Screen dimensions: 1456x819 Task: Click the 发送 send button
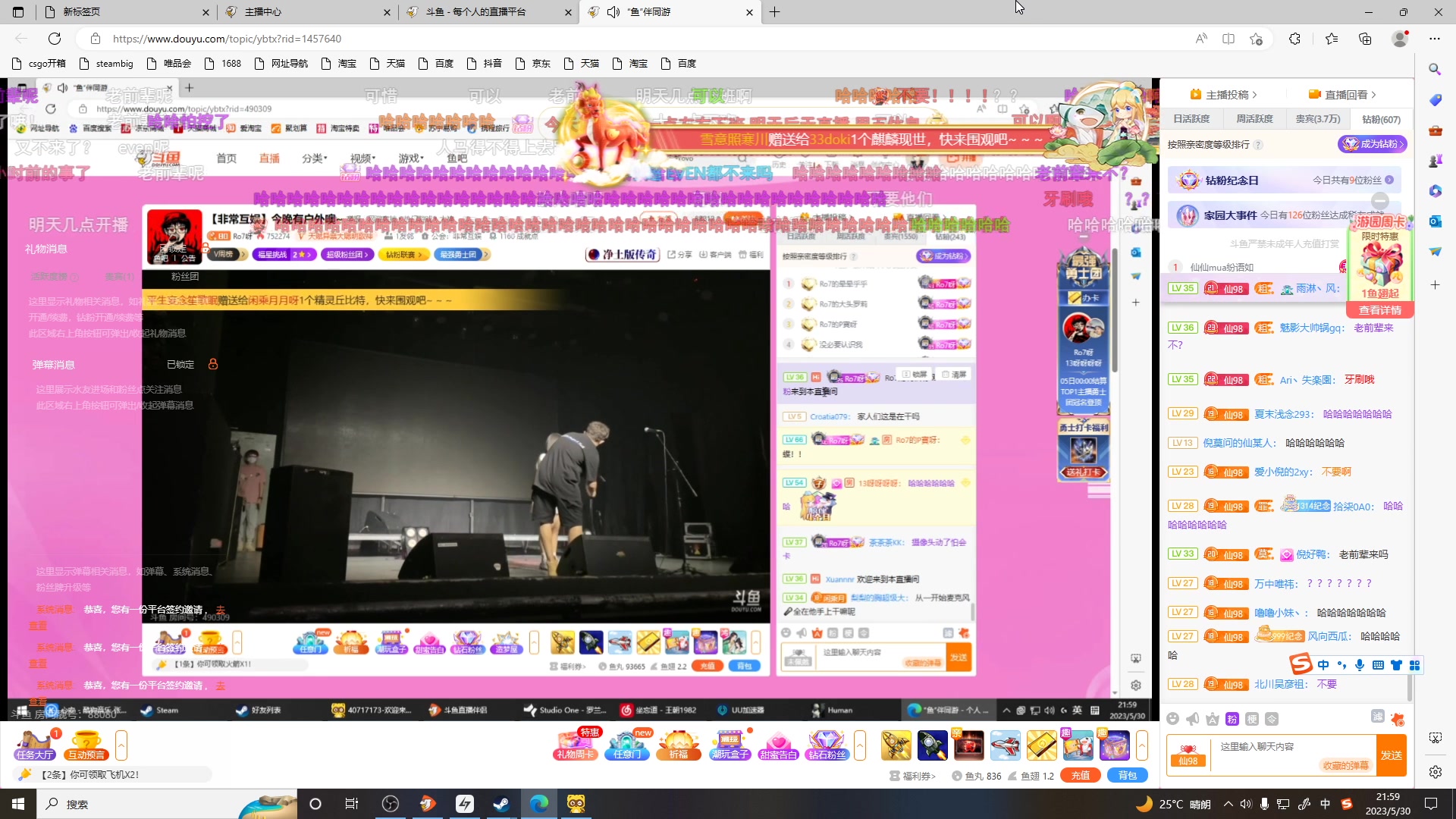[x=1392, y=755]
